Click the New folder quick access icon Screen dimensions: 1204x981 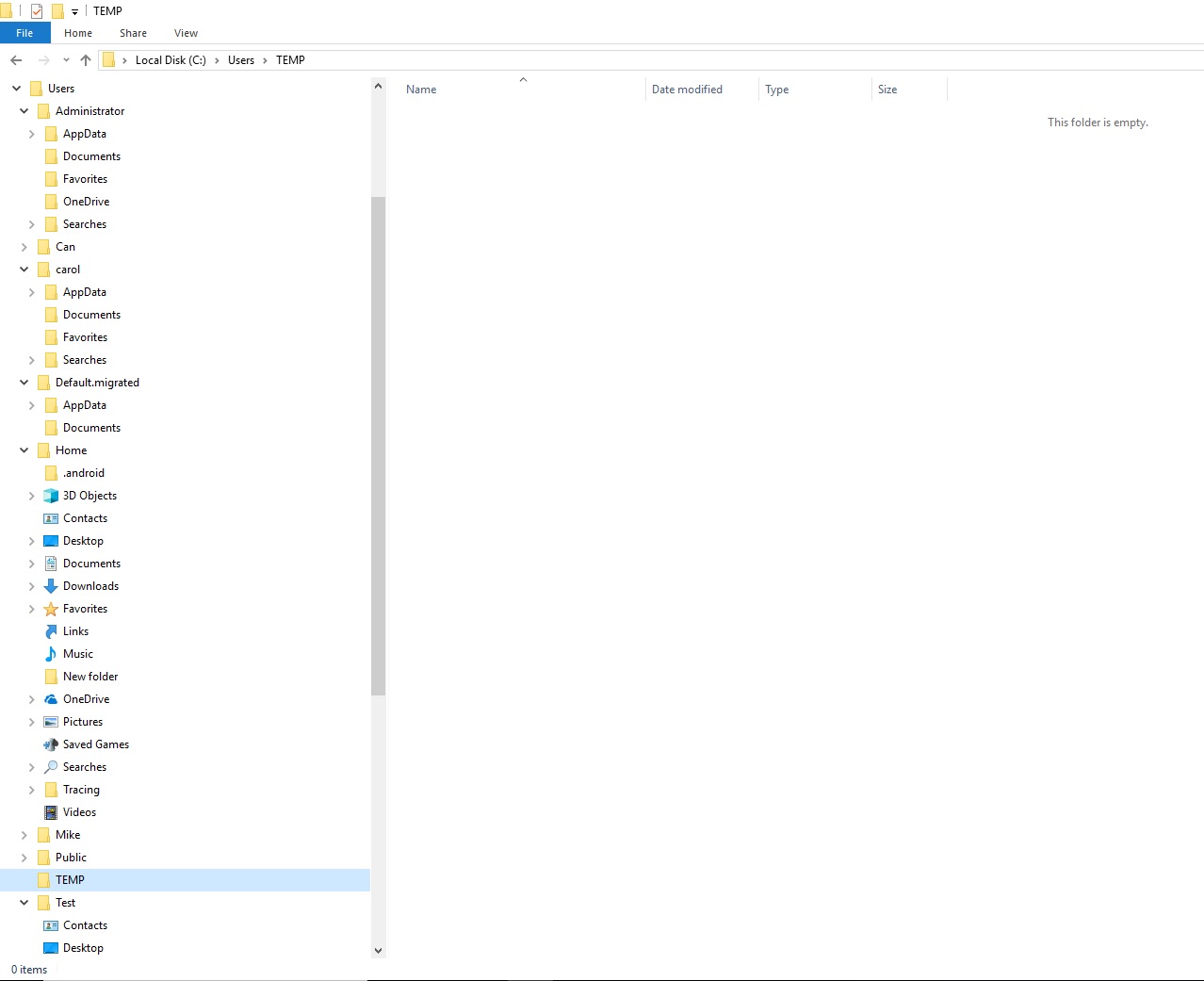(57, 11)
